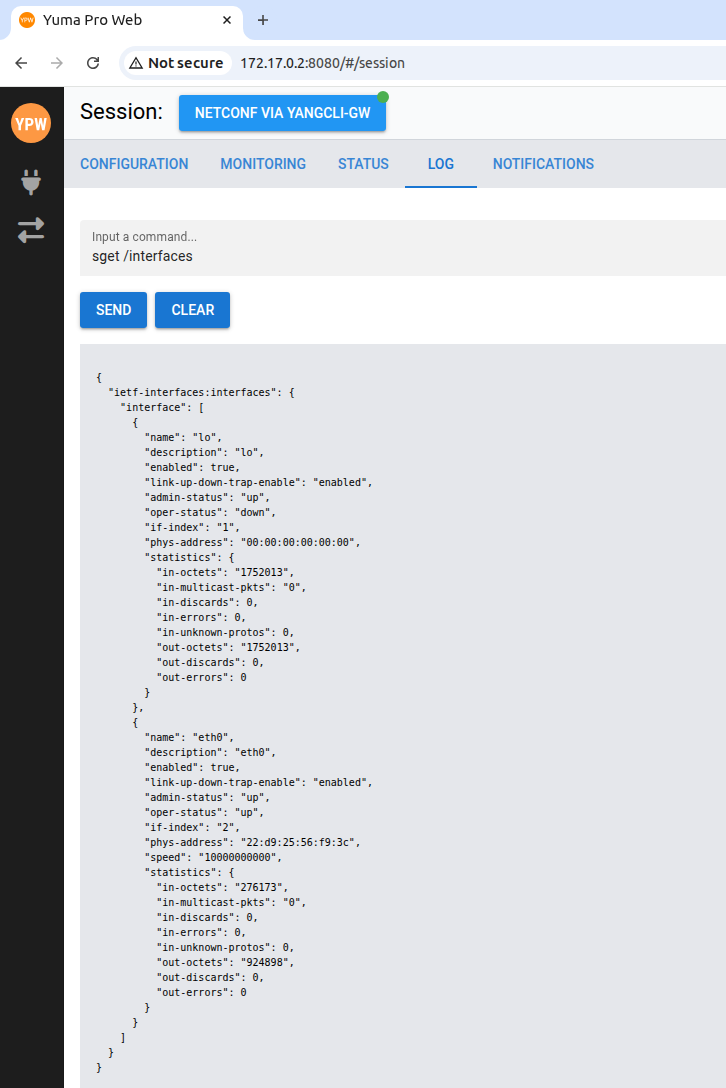Open a new browser tab
726x1088 pixels.
[x=262, y=19]
